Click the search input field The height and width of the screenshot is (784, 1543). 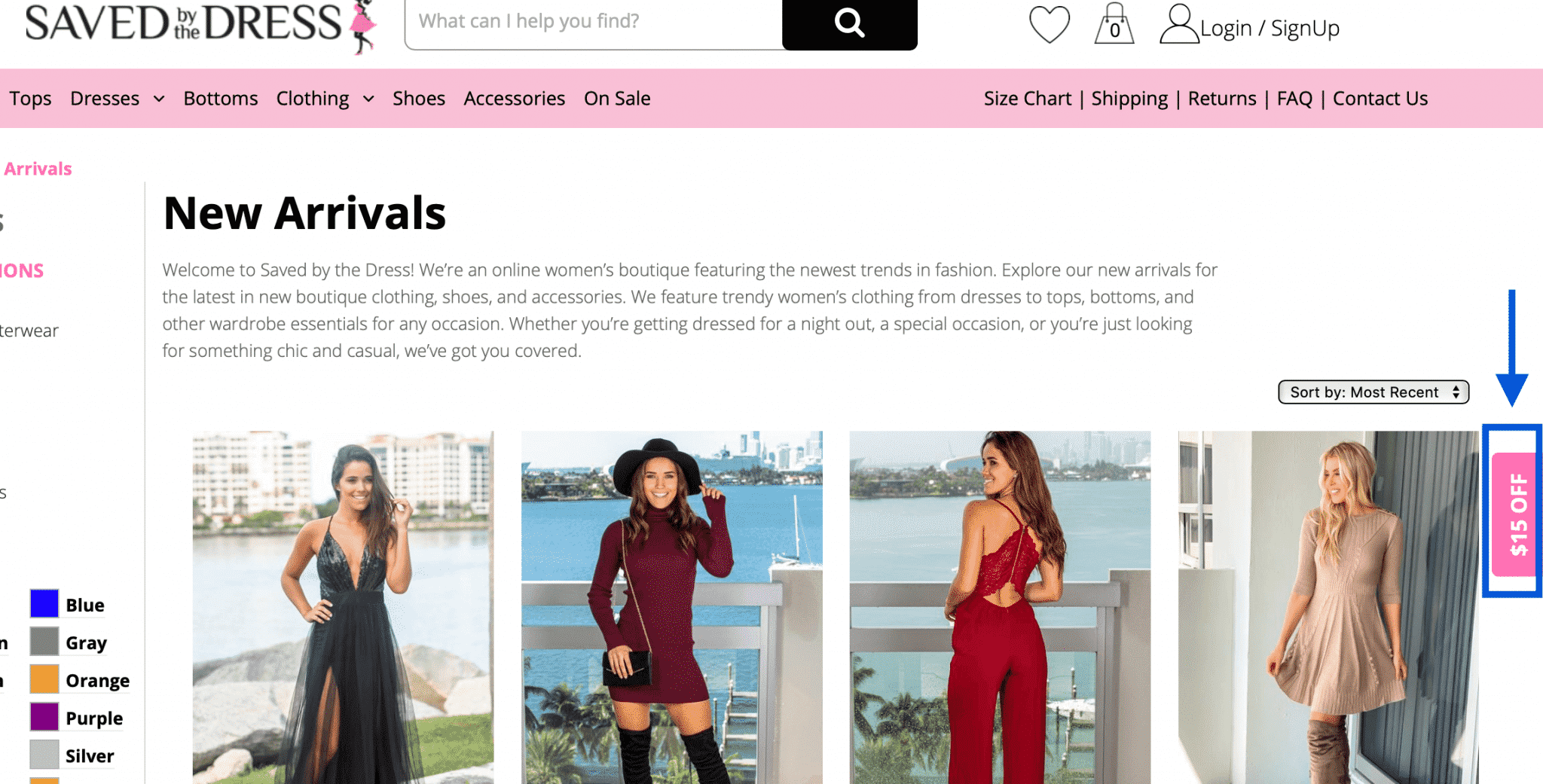coord(594,24)
